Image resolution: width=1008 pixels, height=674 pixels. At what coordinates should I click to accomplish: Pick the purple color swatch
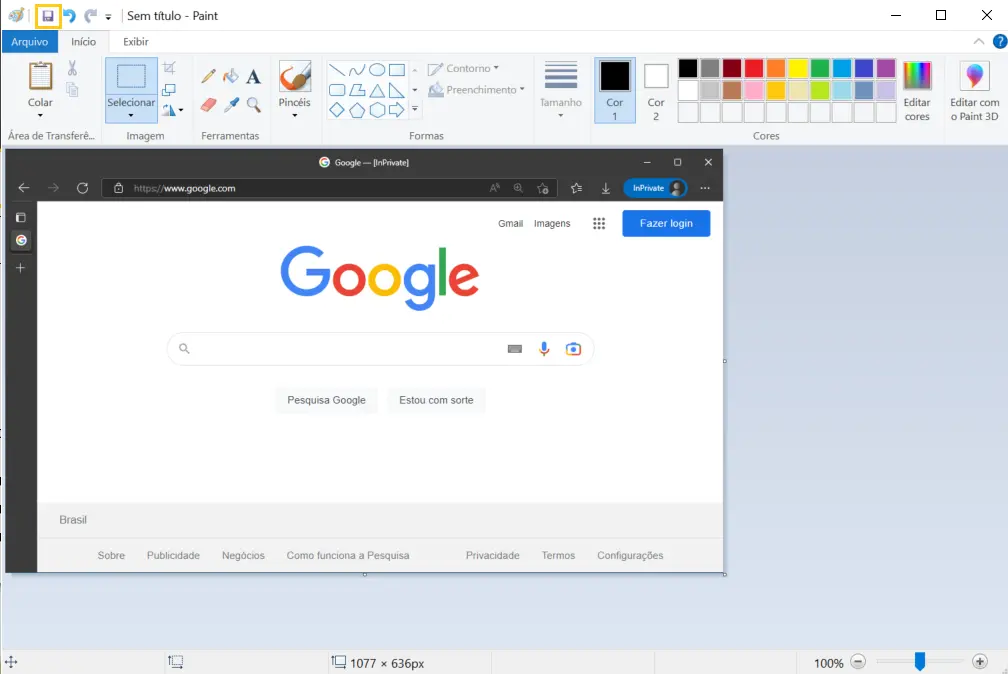tap(886, 68)
